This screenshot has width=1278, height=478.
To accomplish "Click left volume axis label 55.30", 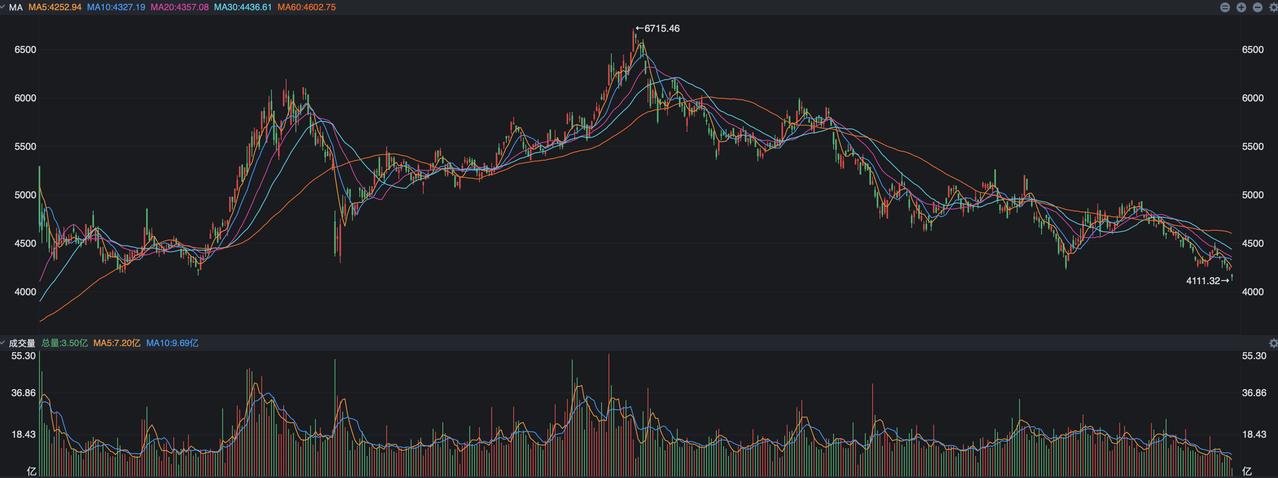I will pos(23,356).
